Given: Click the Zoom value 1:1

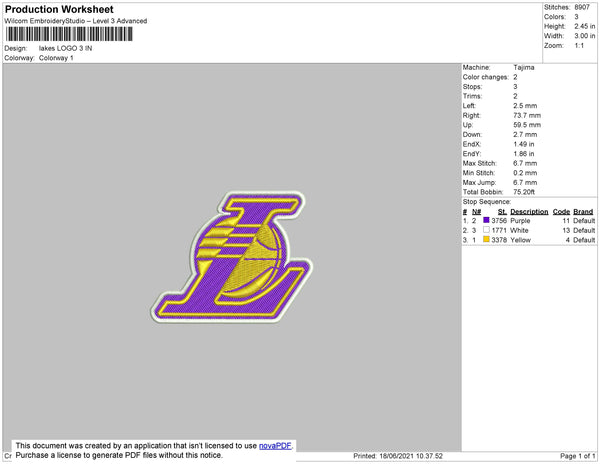Looking at the screenshot, I should [x=579, y=46].
